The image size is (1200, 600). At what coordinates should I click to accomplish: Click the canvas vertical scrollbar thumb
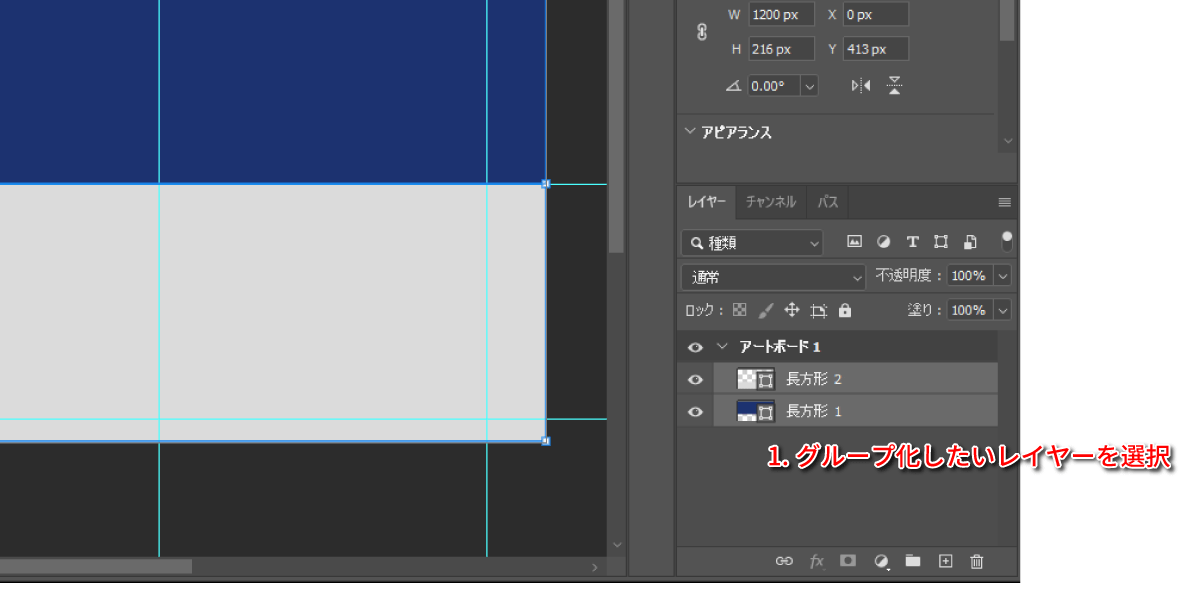[617, 126]
